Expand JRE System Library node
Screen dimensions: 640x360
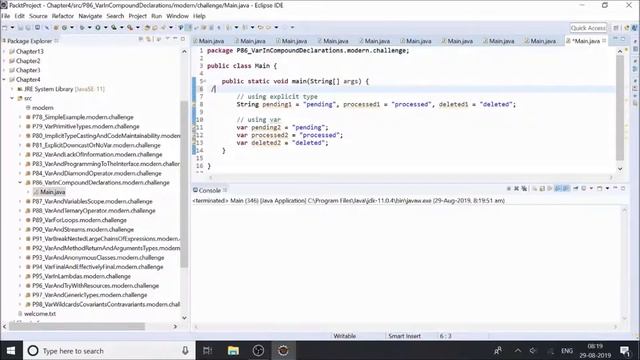coord(12,89)
